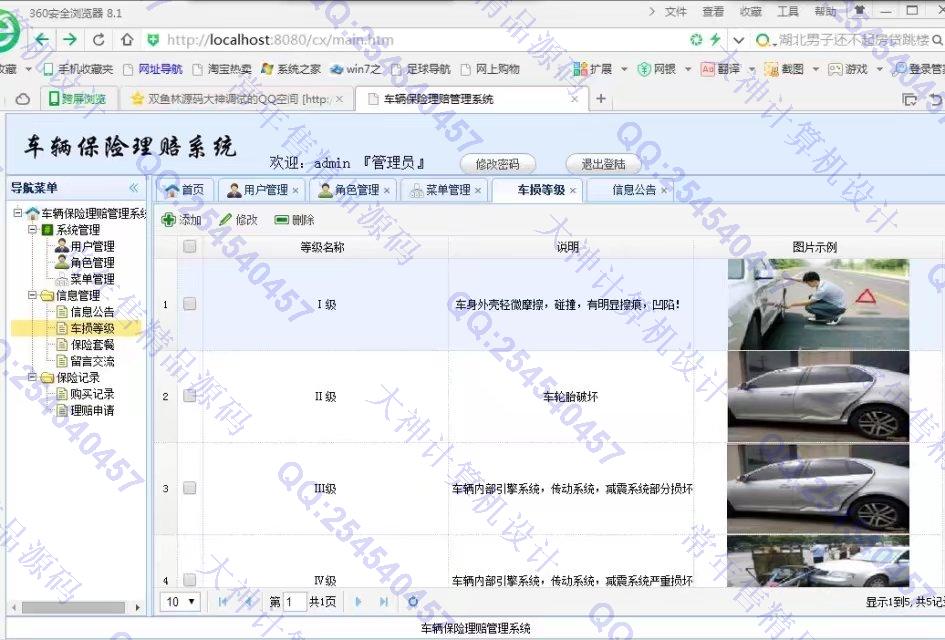Click the 网银 shield icon
This screenshot has width=945, height=640.
pos(644,69)
